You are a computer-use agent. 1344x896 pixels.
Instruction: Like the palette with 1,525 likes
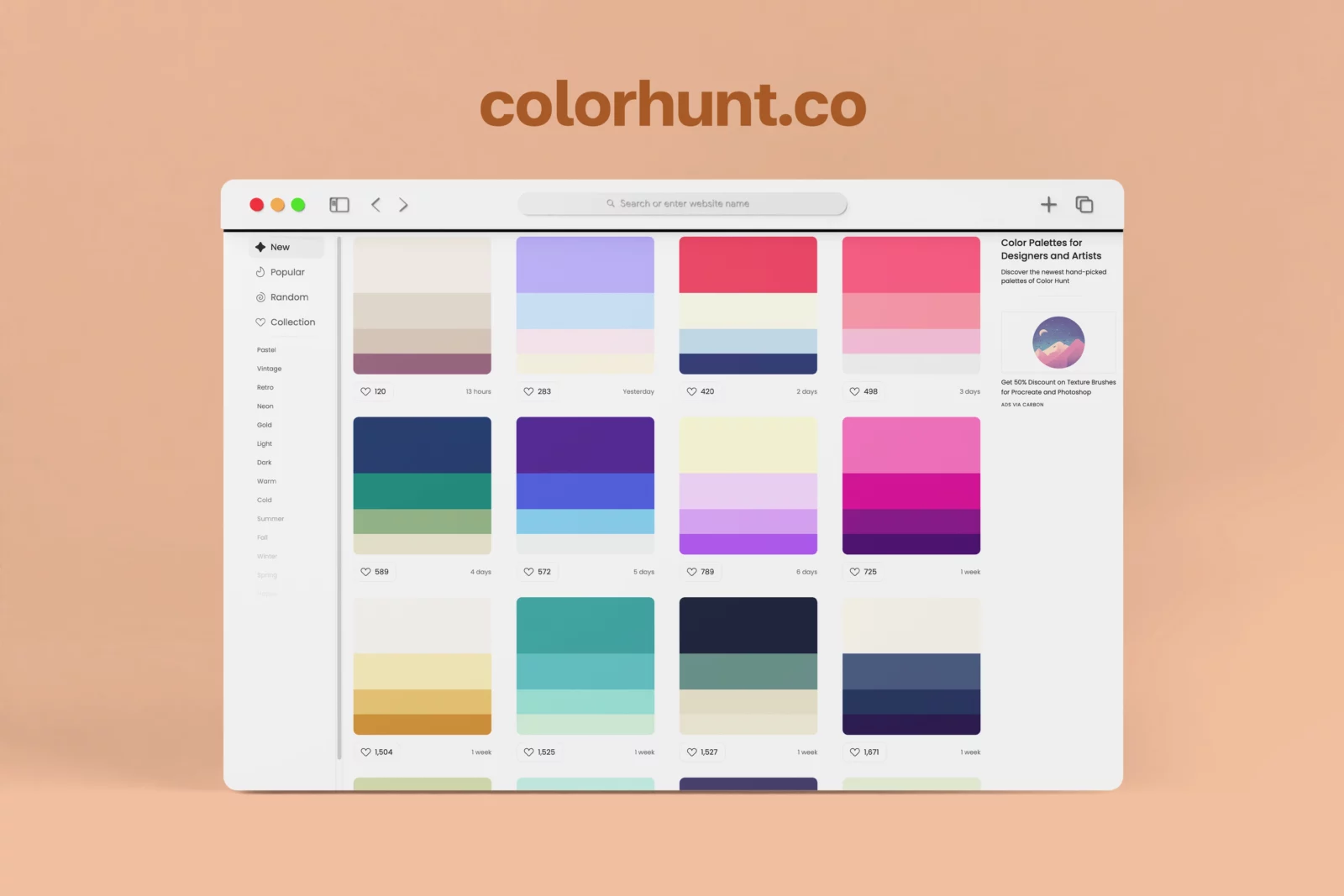coord(538,752)
